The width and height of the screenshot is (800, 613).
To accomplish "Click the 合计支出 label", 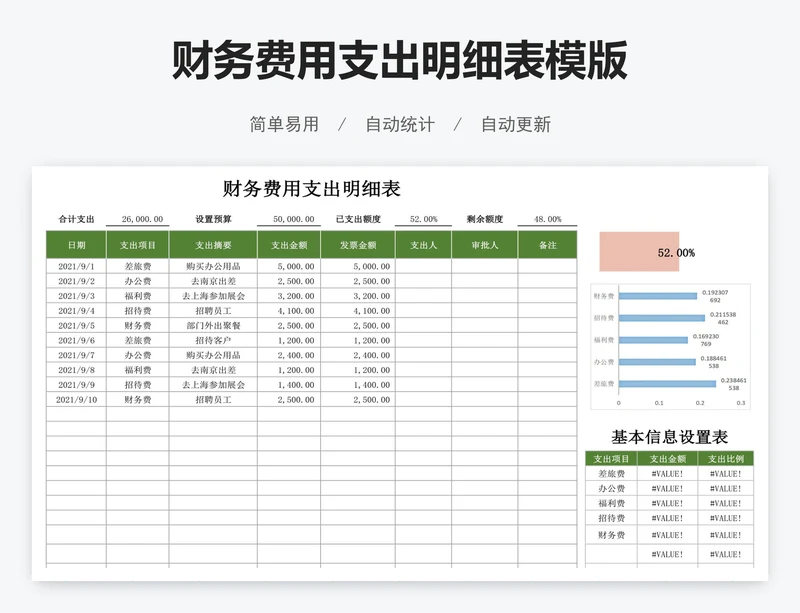I will click(x=77, y=219).
